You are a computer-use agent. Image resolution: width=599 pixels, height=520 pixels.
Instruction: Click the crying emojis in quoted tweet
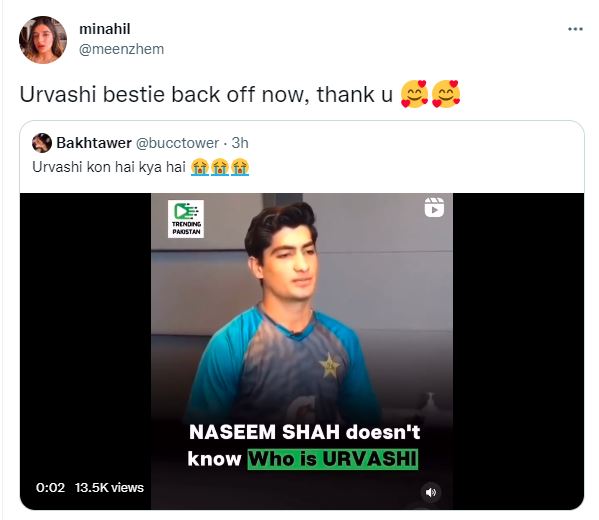[x=220, y=167]
